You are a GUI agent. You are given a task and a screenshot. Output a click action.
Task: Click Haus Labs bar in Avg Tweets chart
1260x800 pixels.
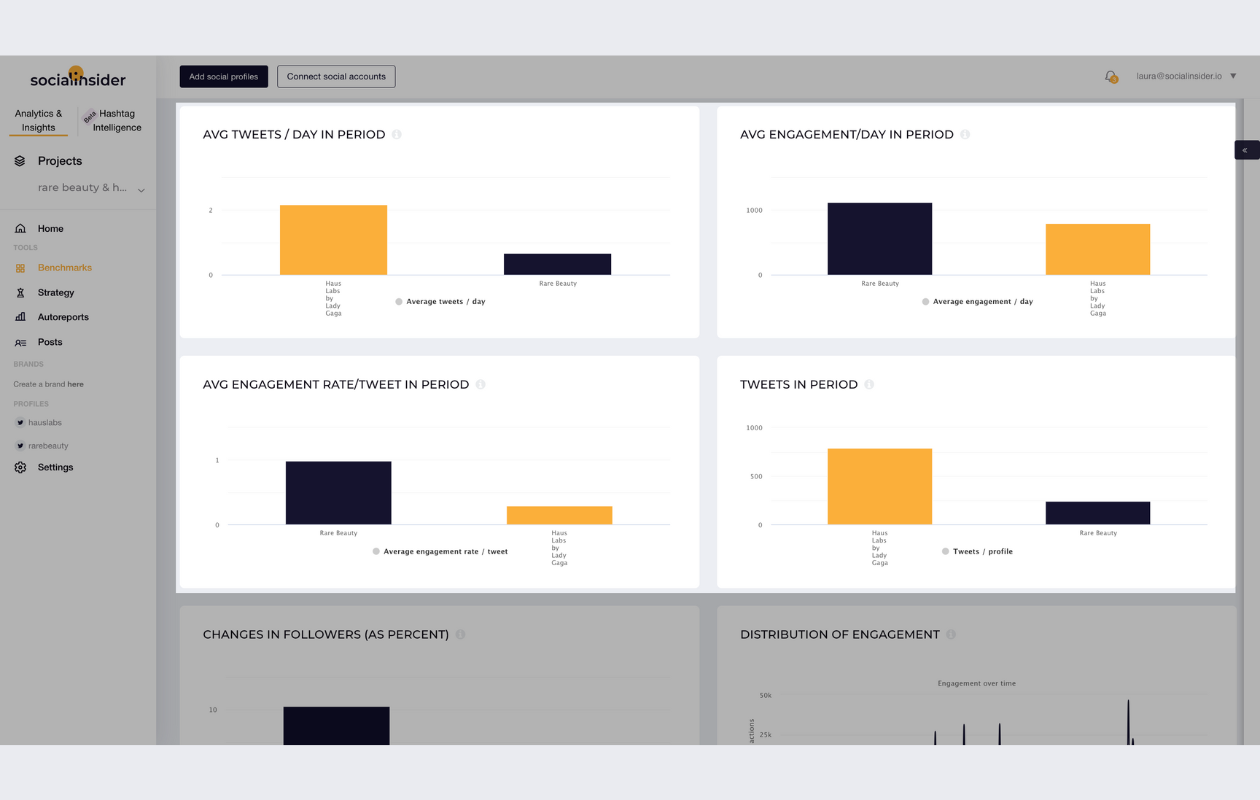tap(333, 240)
